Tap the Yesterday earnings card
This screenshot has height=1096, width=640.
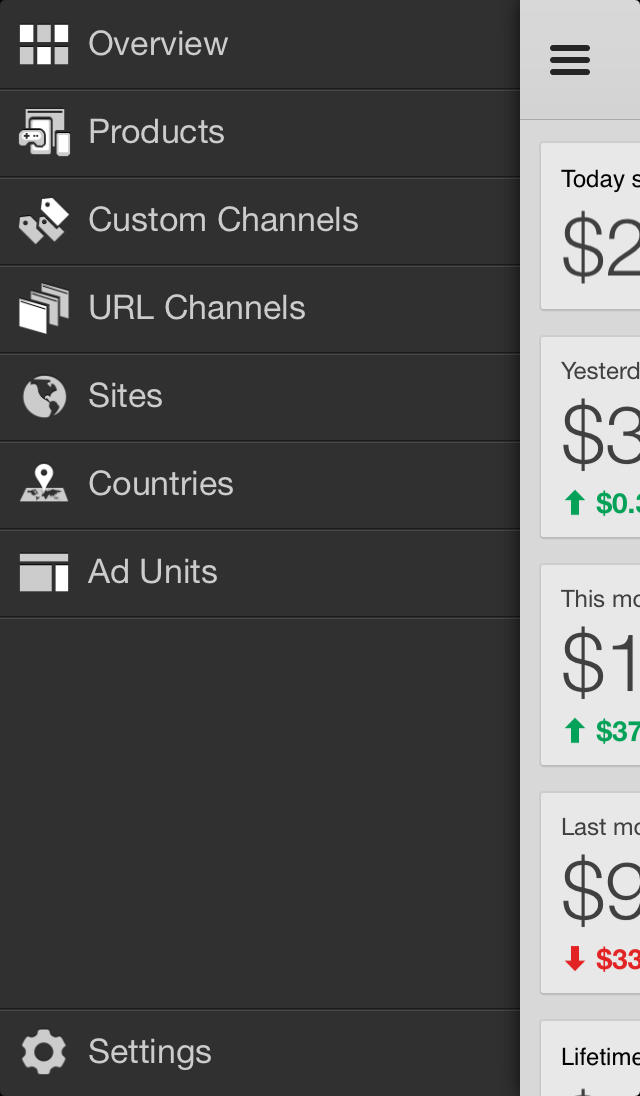[592, 436]
